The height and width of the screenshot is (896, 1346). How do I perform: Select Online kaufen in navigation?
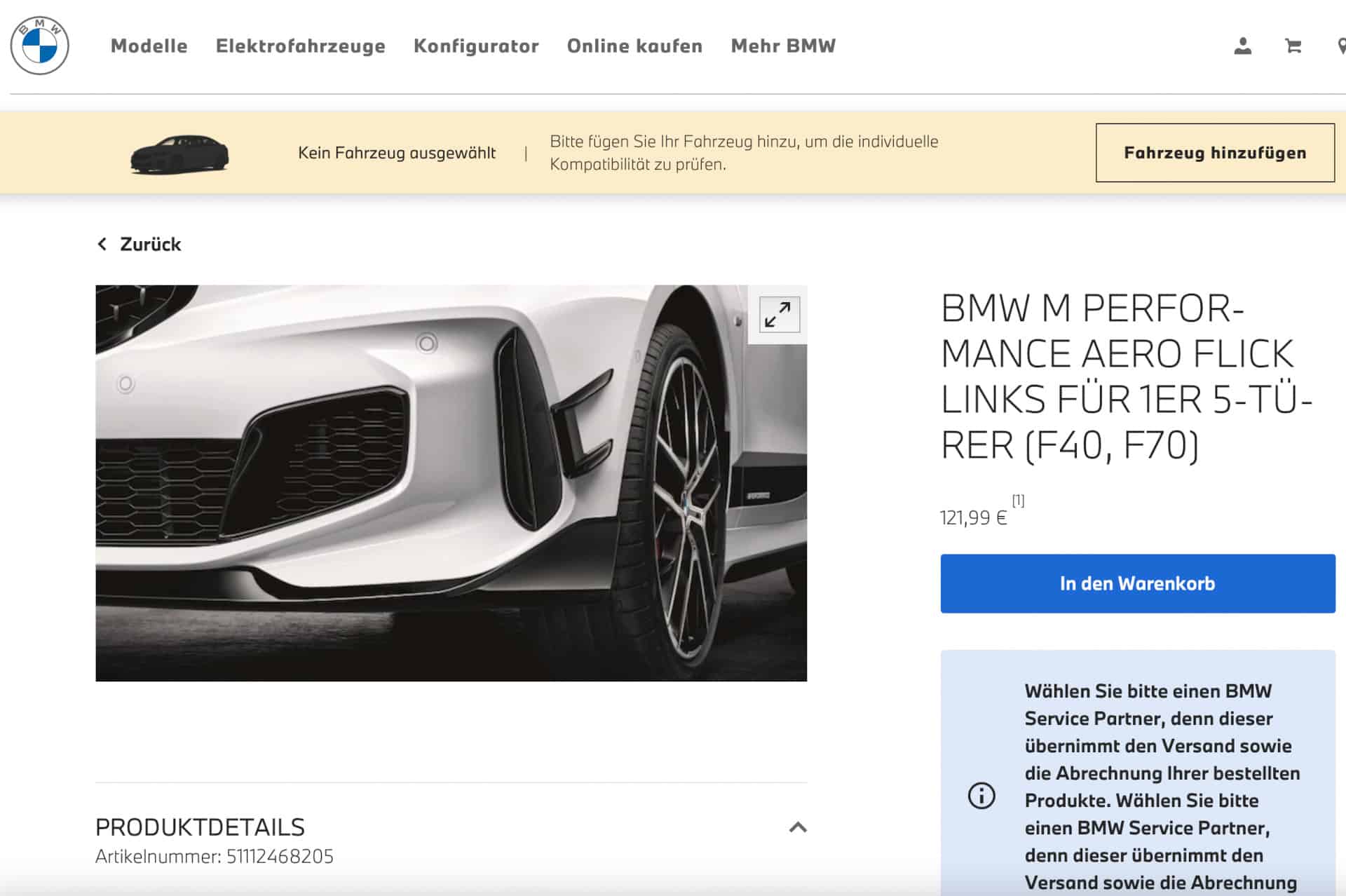click(634, 46)
